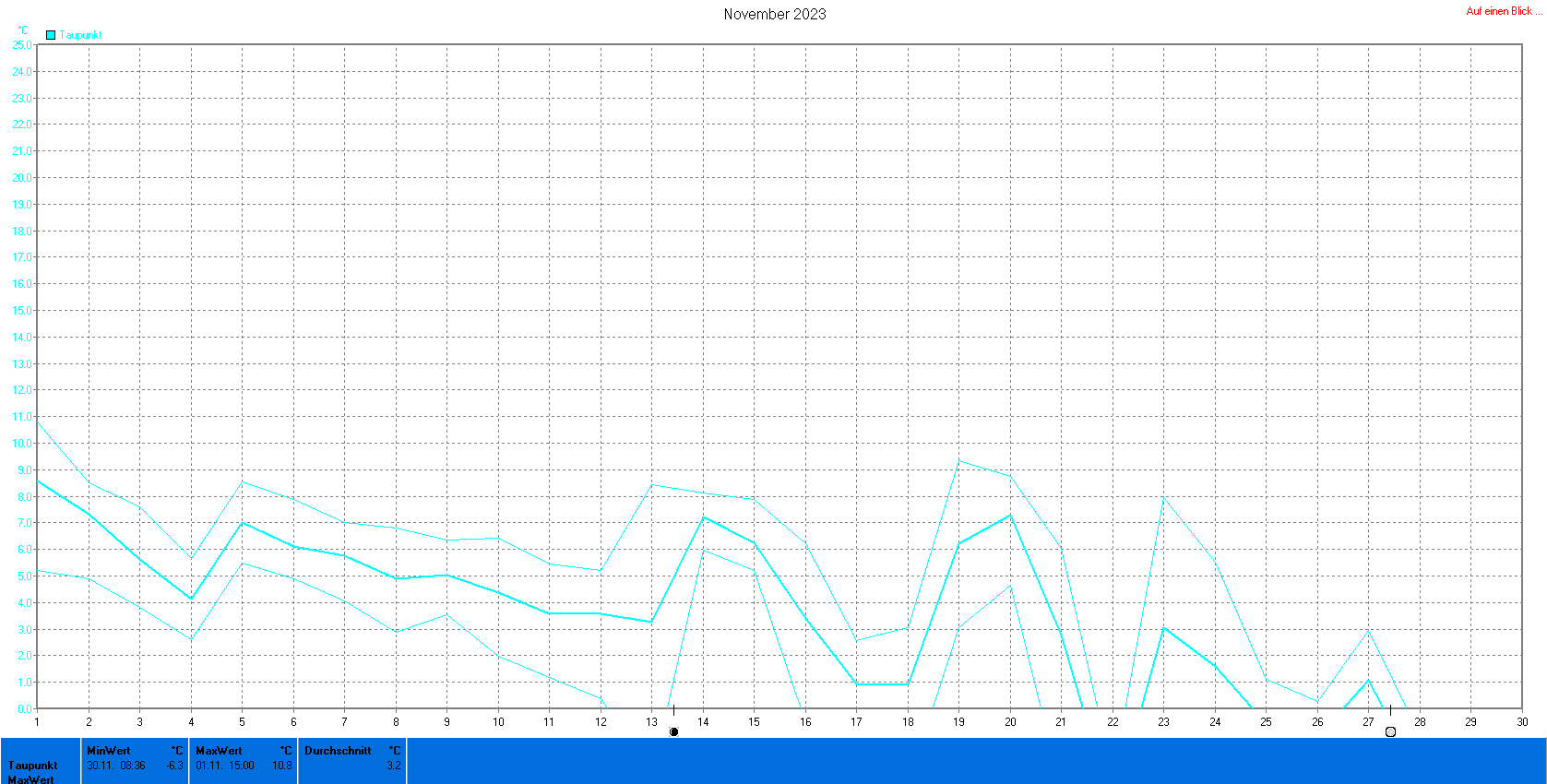The image size is (1547, 784).
Task: Click the full moon icon below day 27
Action: tap(1390, 731)
